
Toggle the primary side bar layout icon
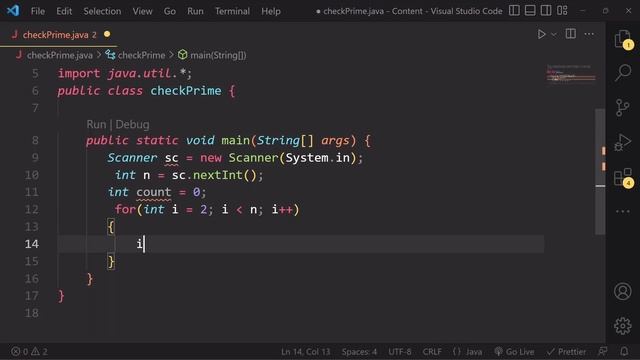514,11
